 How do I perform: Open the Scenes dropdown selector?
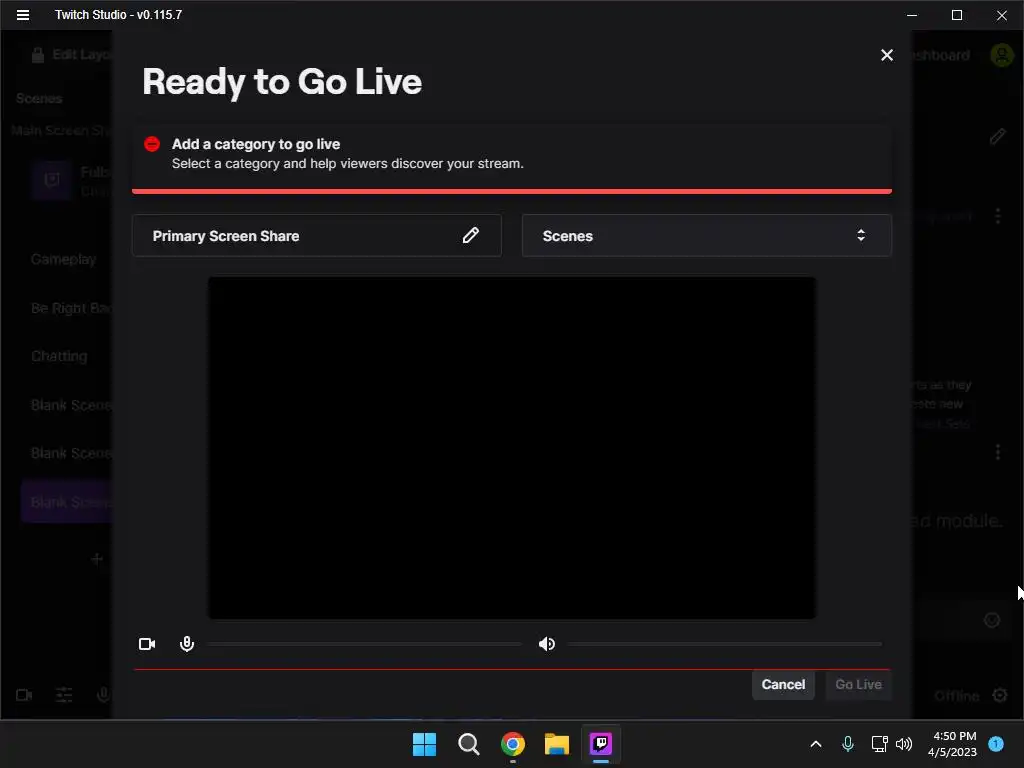pyautogui.click(x=707, y=235)
